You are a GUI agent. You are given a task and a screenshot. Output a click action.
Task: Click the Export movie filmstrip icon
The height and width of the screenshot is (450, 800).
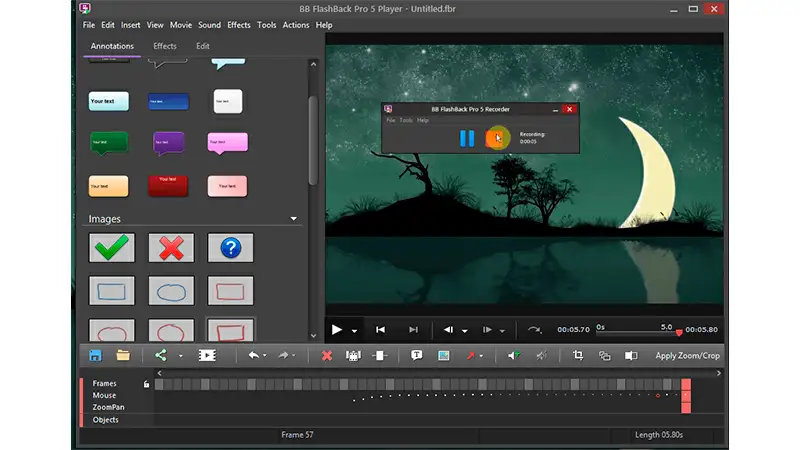point(207,355)
